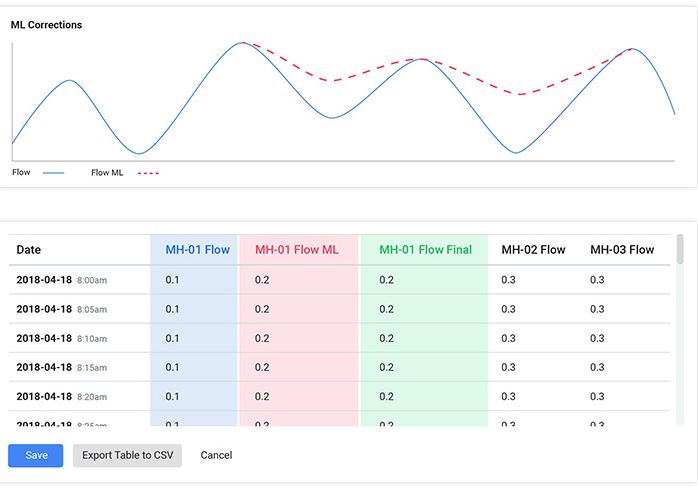Select the MH-02 Flow column header
This screenshot has width=698, height=498.
point(533,250)
